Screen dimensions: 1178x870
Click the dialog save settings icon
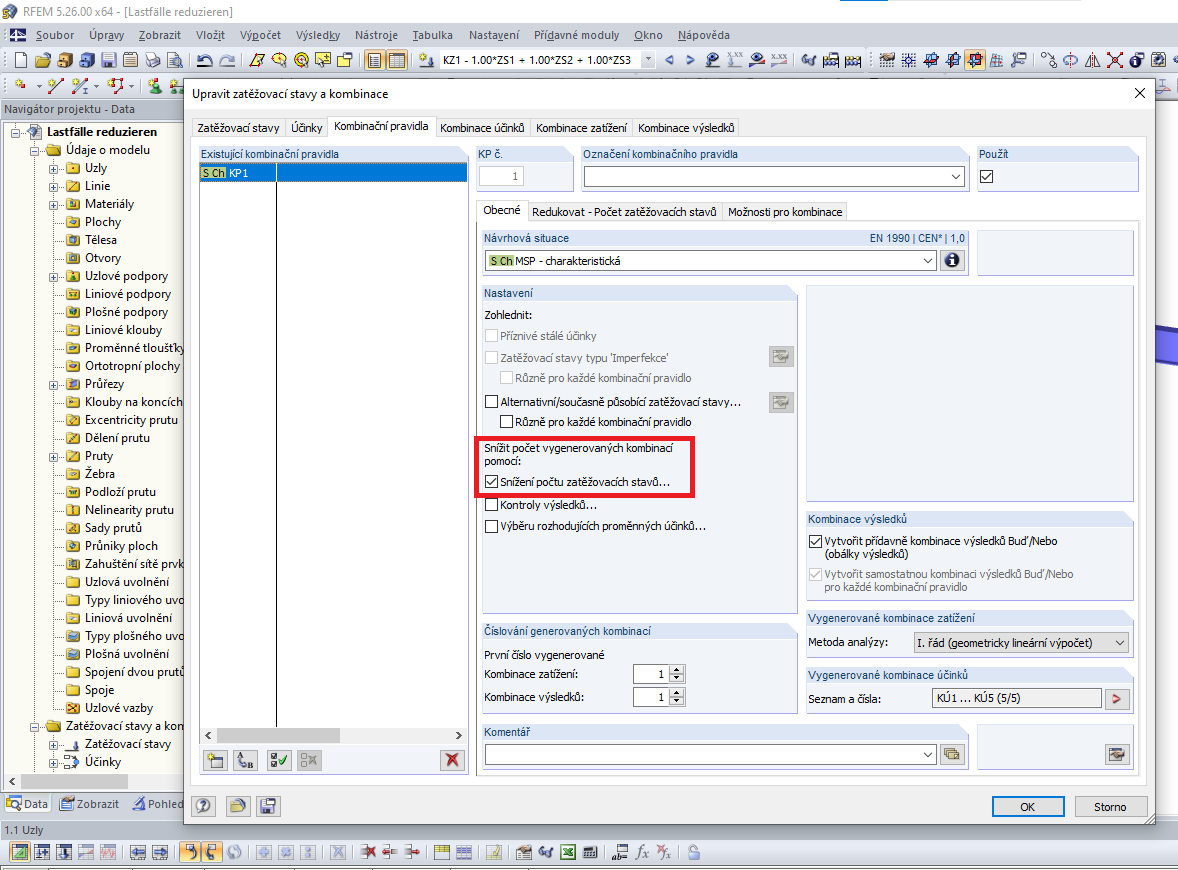click(267, 806)
